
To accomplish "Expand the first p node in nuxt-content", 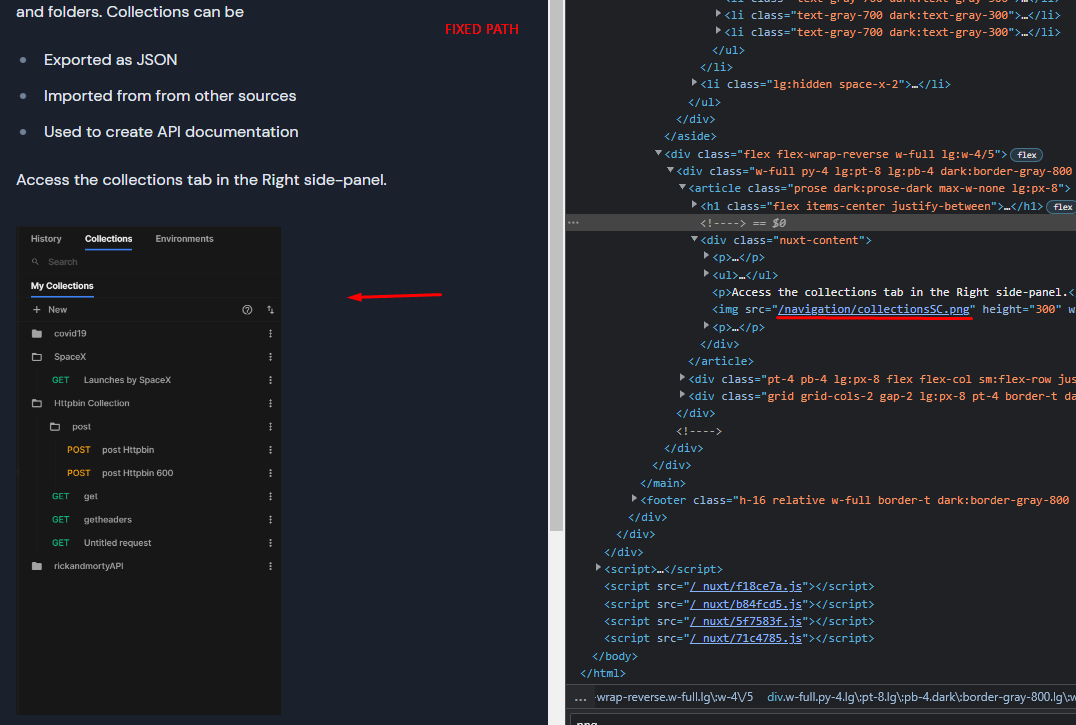I will point(706,255).
